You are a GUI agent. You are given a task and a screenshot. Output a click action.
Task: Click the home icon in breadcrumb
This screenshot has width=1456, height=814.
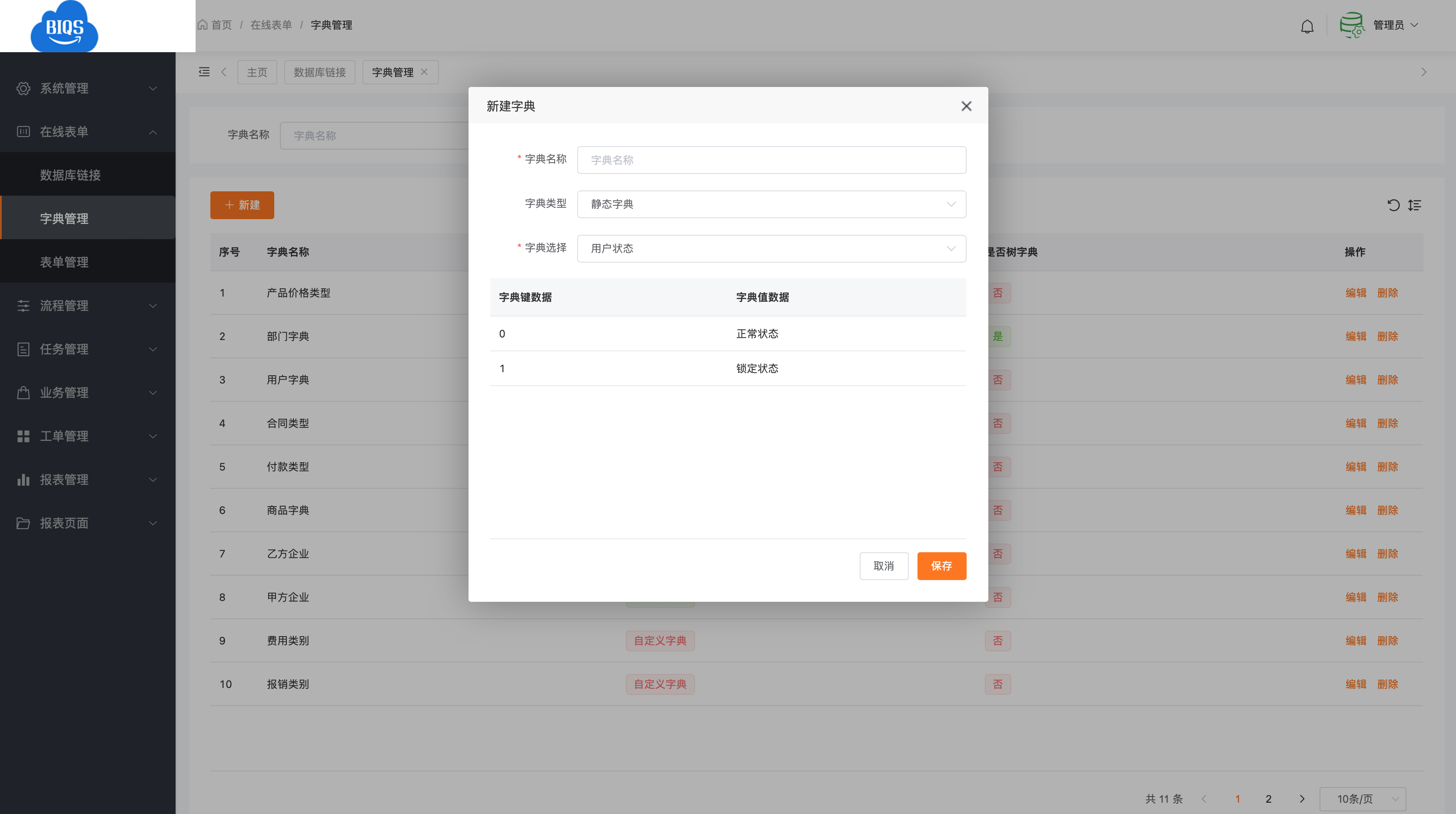203,25
